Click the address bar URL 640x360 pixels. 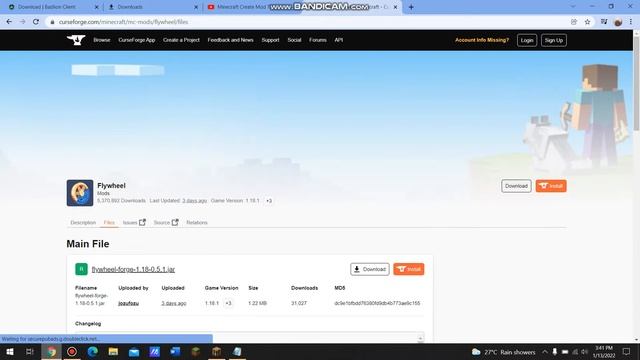point(123,22)
